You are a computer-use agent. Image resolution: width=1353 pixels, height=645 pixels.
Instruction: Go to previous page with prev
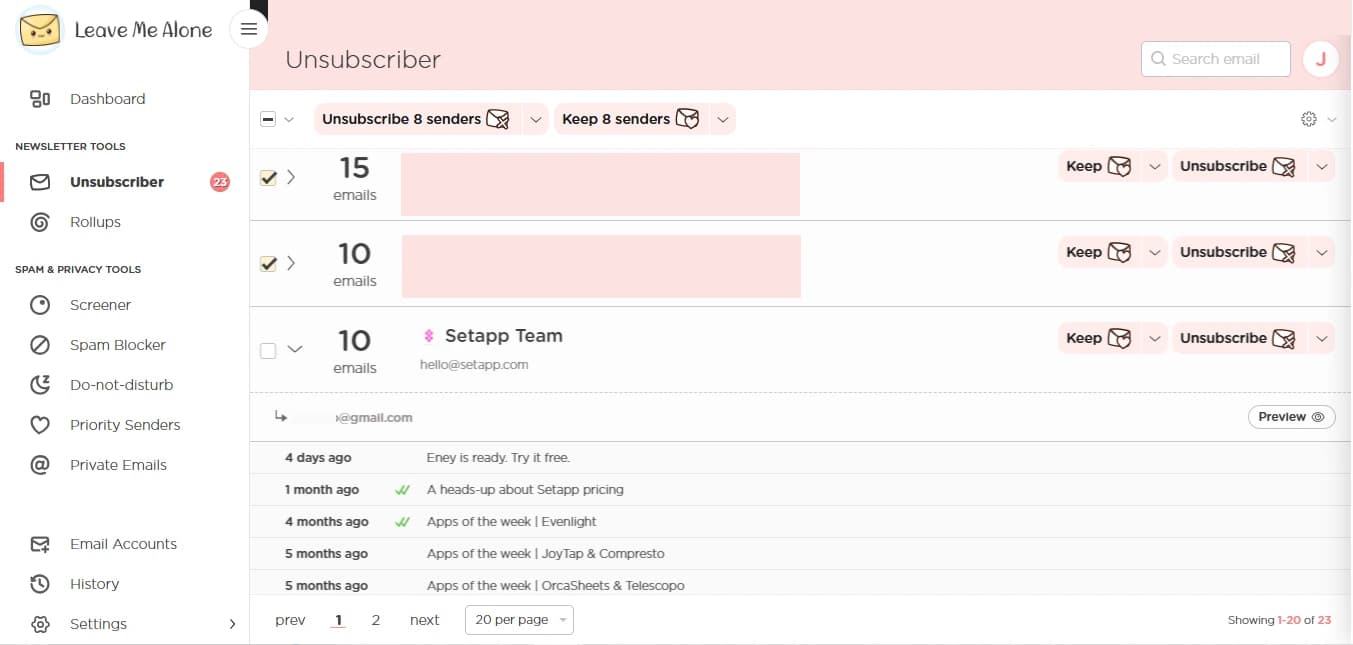click(290, 620)
